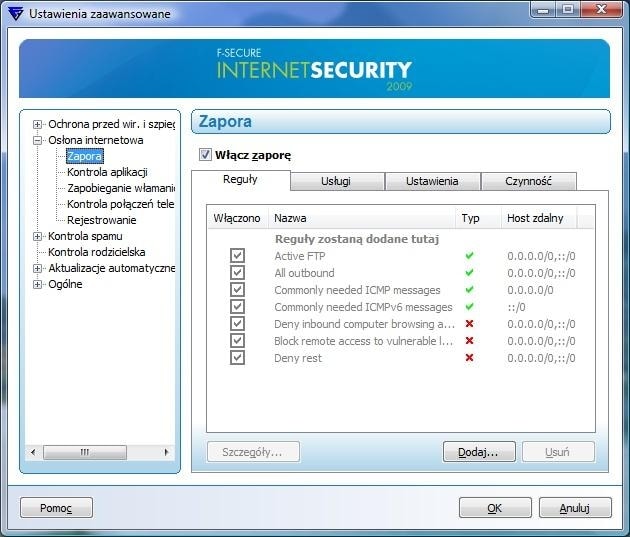Click green checkmark for Commonly needed ICMPv6 messages
The width and height of the screenshot is (630, 537).
[469, 307]
